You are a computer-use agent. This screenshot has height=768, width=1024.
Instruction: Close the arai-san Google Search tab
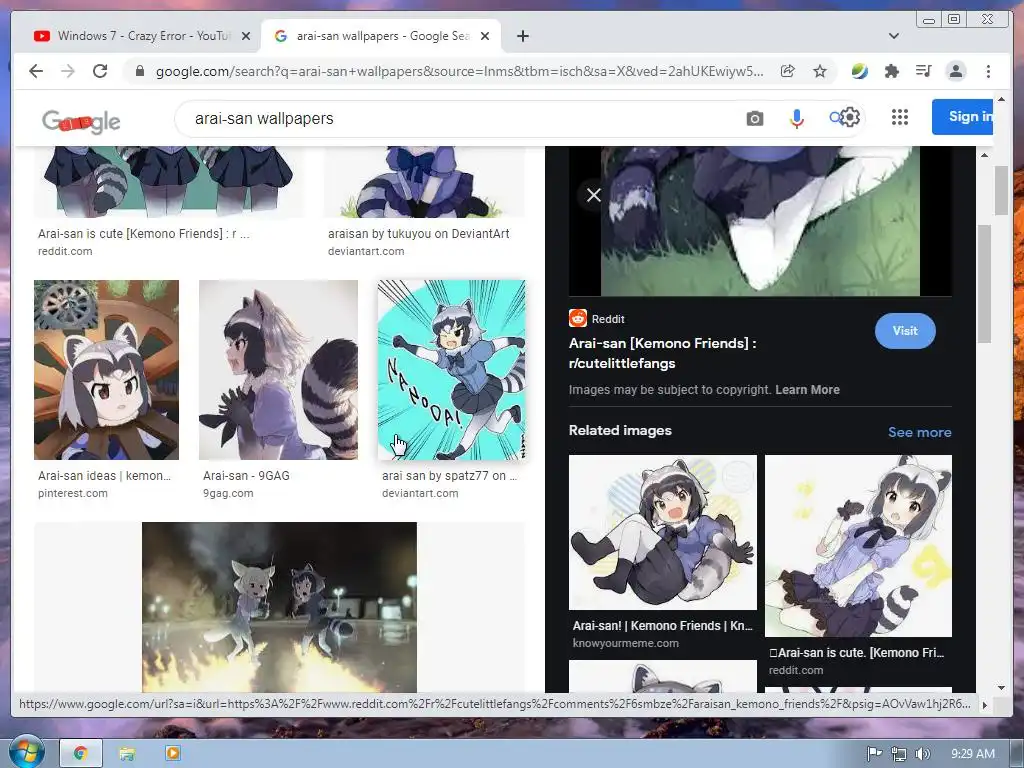(485, 36)
